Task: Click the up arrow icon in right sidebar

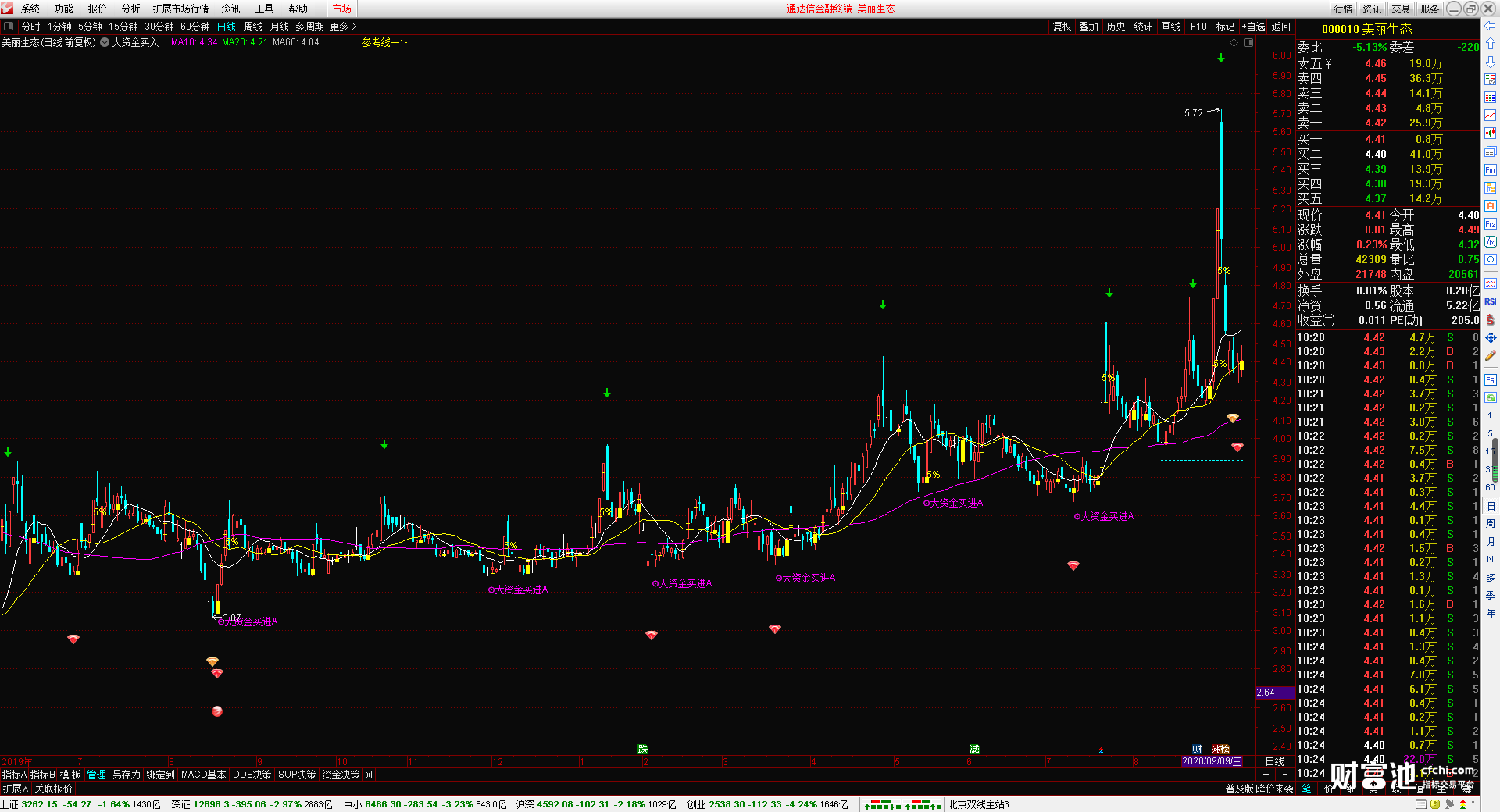Action: [1490, 44]
